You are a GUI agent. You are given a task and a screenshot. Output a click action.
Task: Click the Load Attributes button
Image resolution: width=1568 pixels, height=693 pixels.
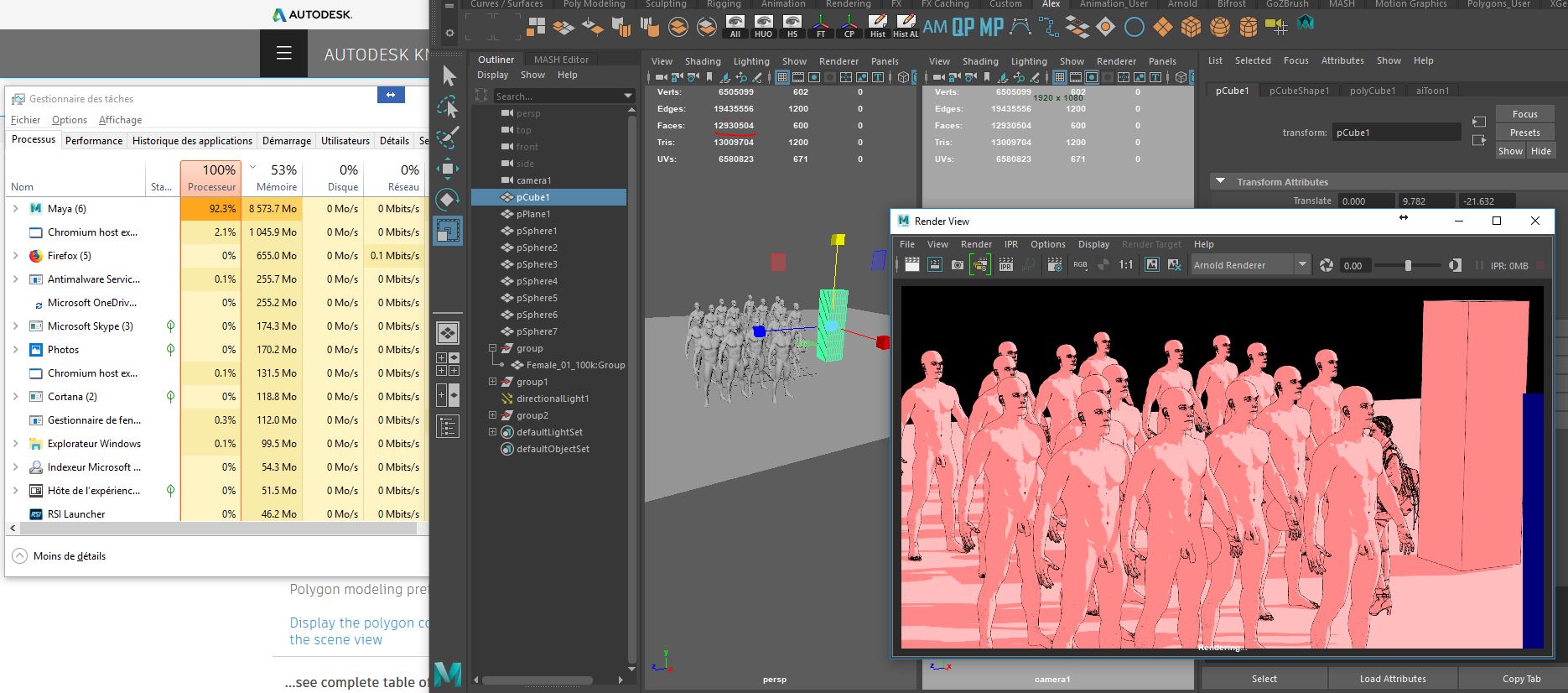point(1392,679)
